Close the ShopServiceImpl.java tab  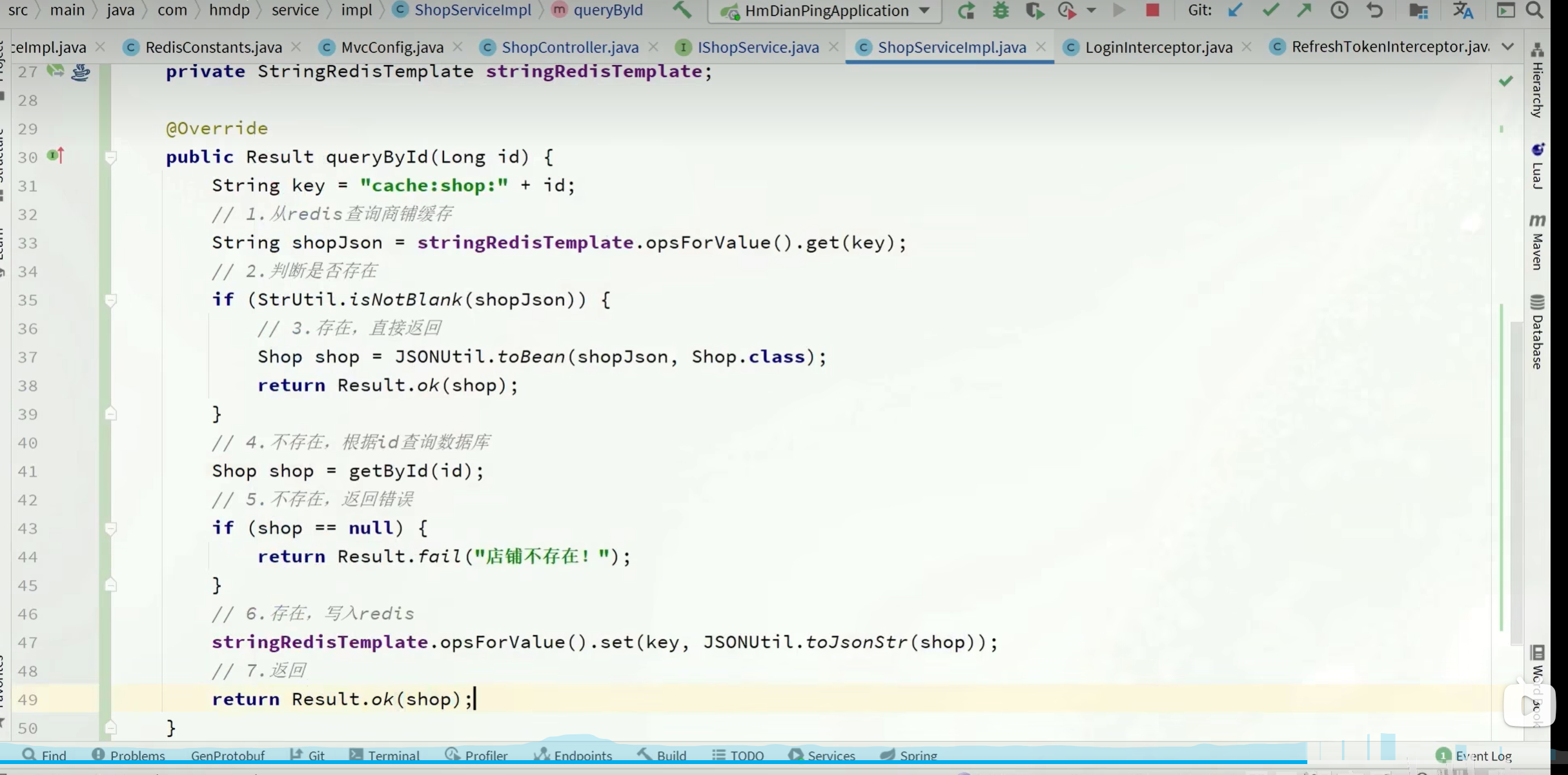coord(1041,47)
